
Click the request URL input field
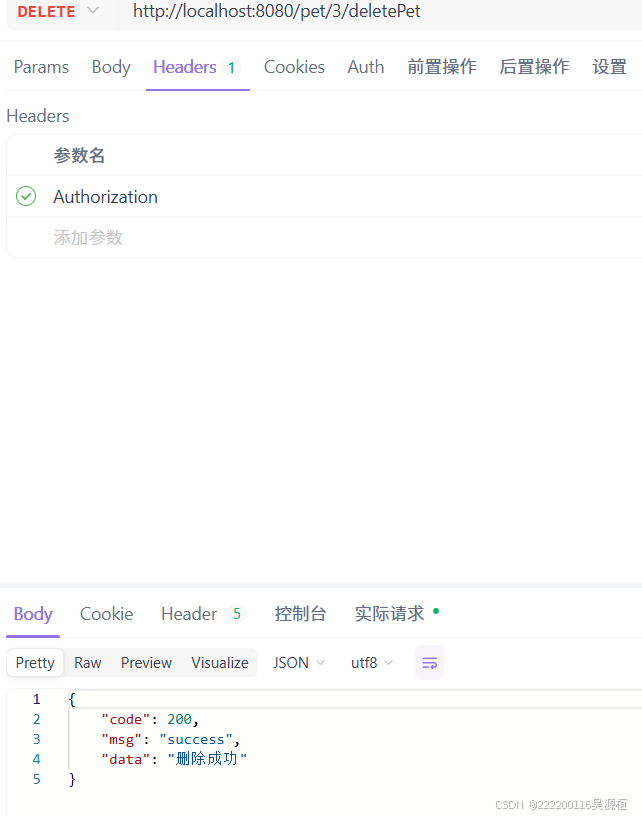(380, 11)
